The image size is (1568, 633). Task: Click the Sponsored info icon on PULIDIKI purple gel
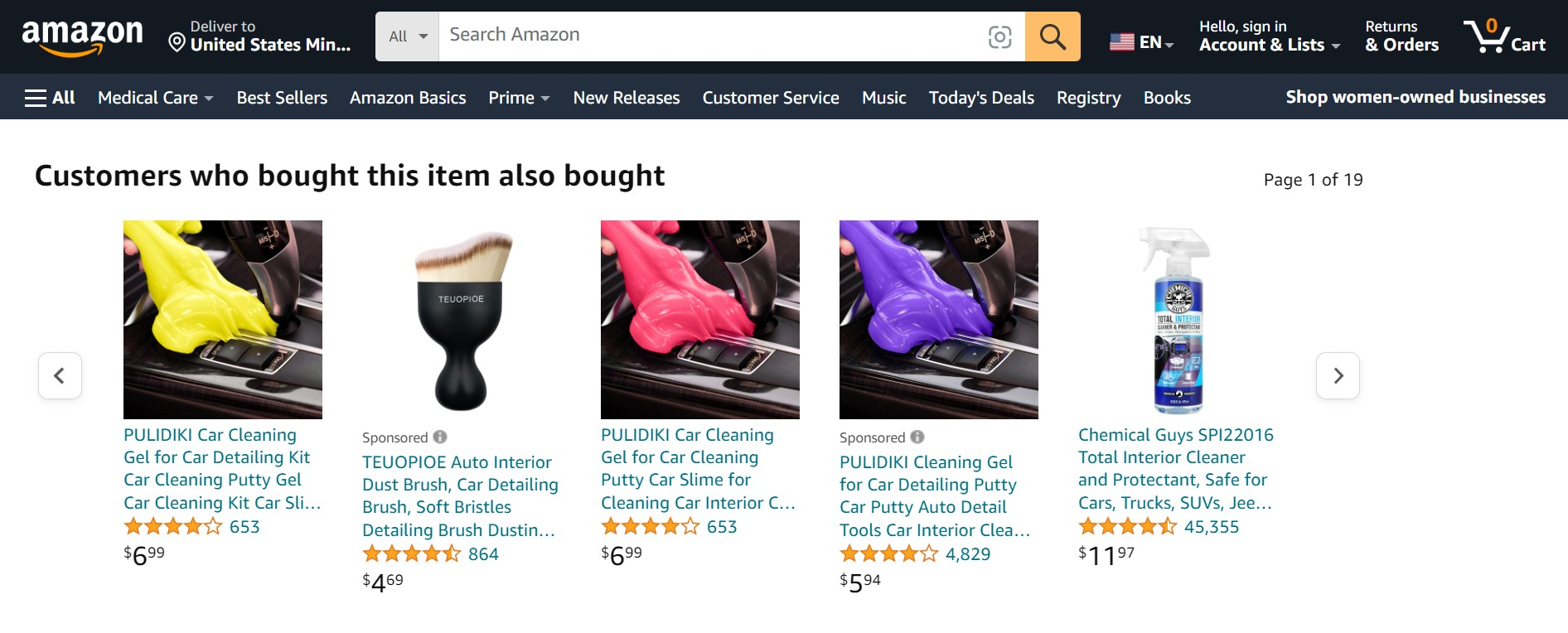(x=917, y=437)
